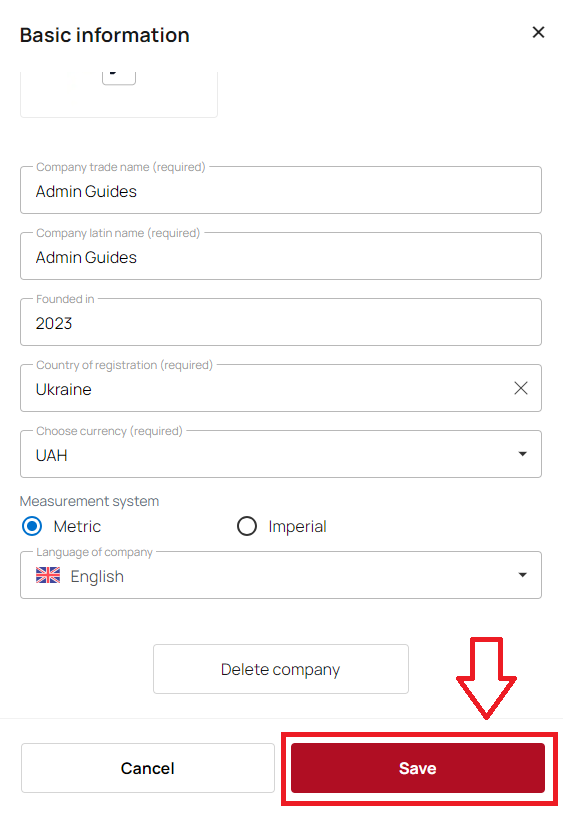Edit the Company latin name field
The height and width of the screenshot is (825, 574).
click(280, 256)
